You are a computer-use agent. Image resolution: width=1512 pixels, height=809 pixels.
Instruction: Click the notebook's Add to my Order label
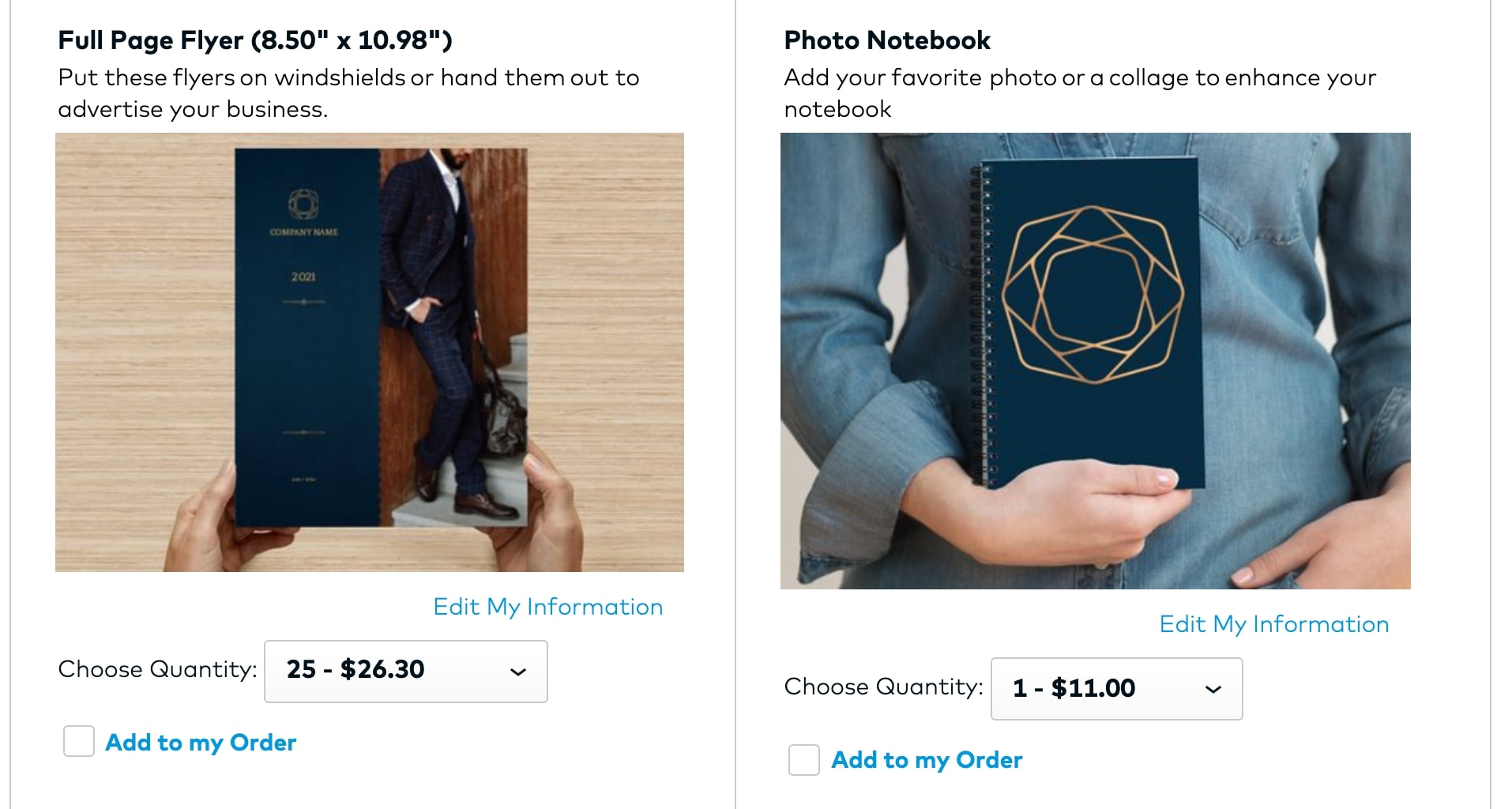[x=927, y=760]
